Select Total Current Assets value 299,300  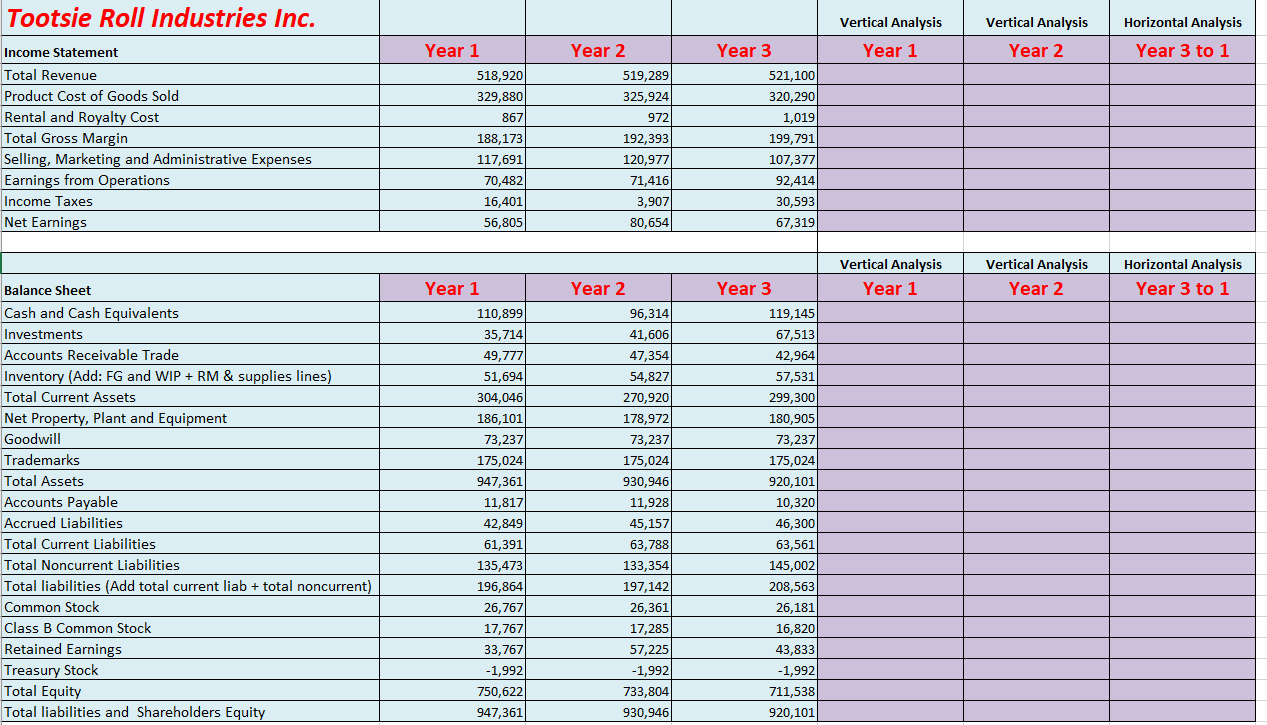744,397
